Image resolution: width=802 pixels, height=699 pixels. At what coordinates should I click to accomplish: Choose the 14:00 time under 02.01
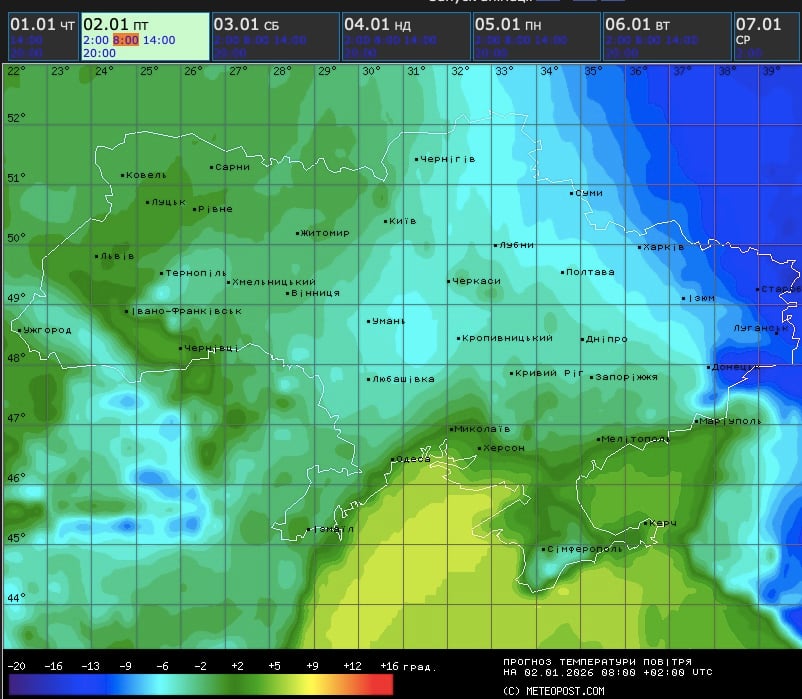coord(159,40)
